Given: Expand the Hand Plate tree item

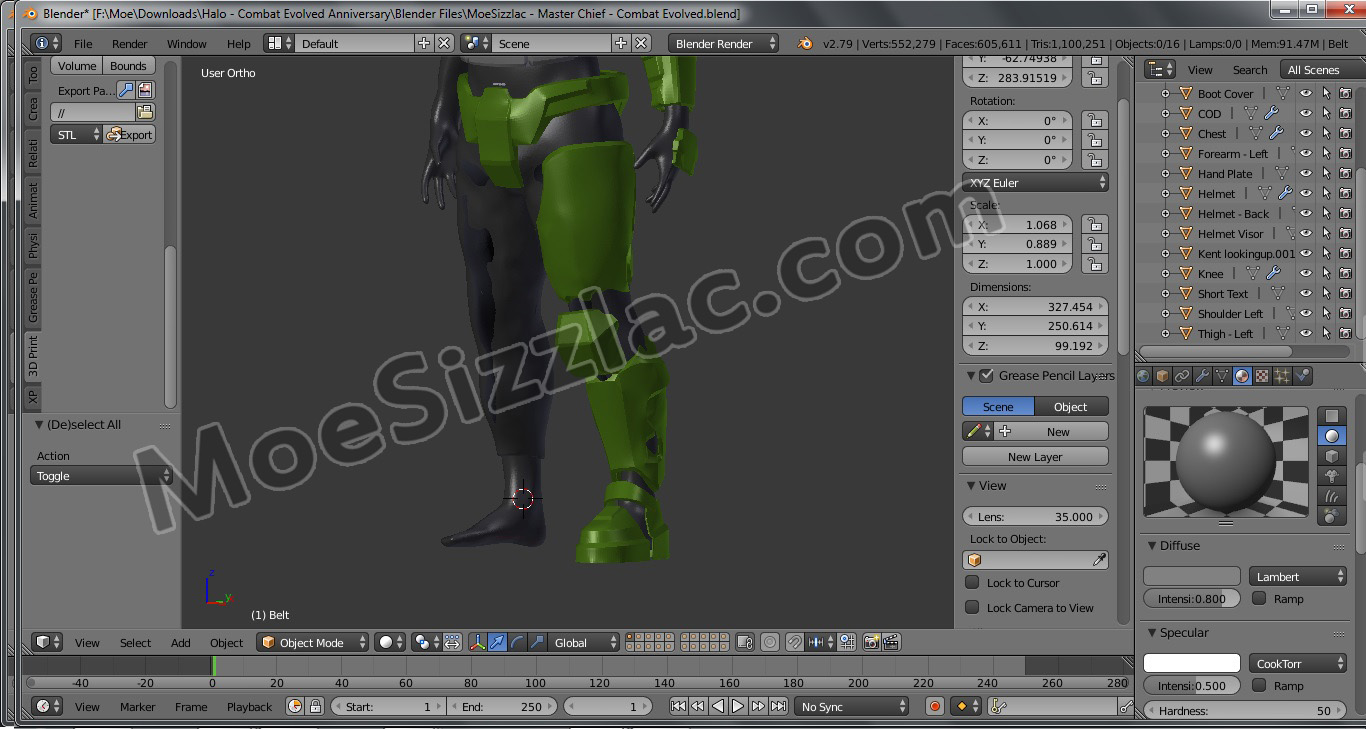Looking at the screenshot, I should [1165, 173].
